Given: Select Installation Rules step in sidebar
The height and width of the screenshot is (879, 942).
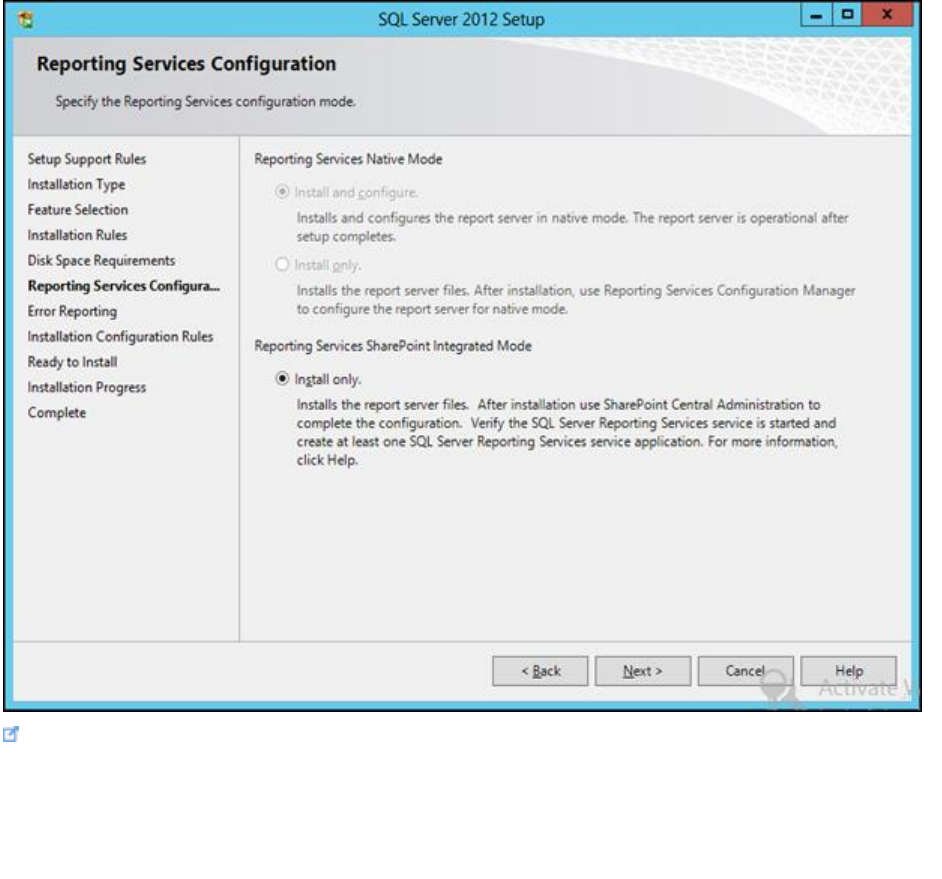Looking at the screenshot, I should click(77, 235).
